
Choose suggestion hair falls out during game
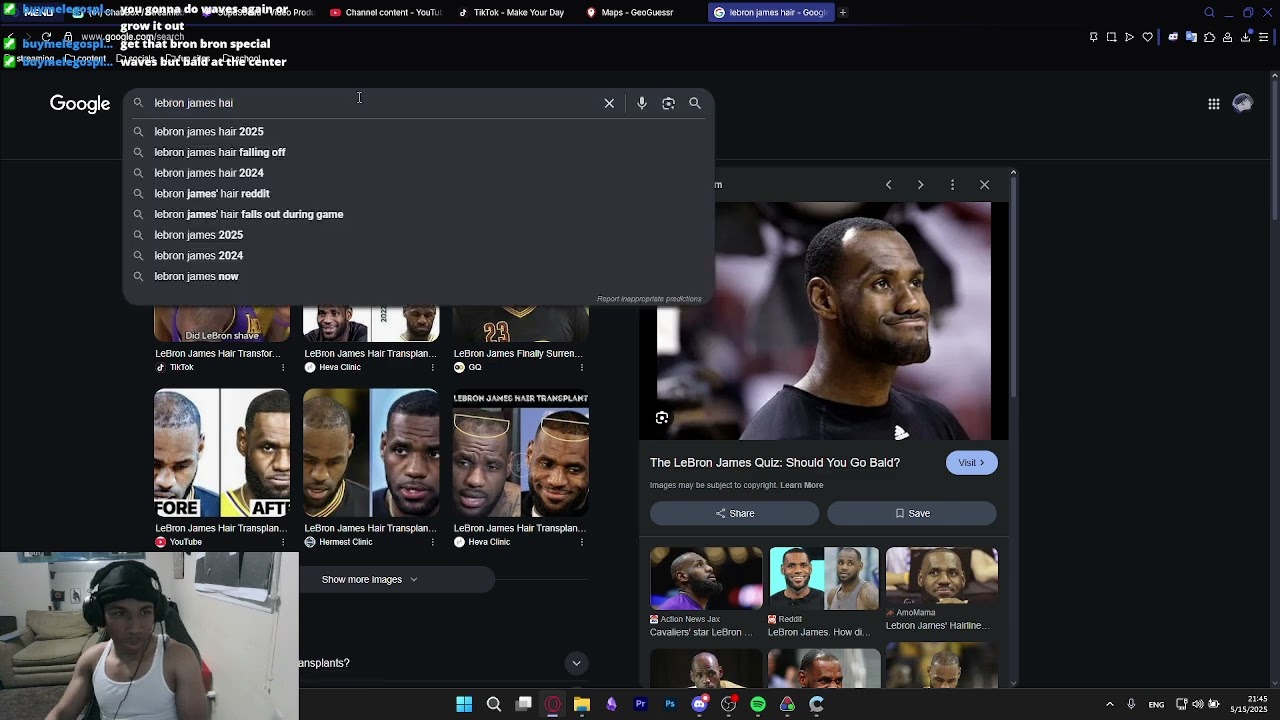click(418, 214)
